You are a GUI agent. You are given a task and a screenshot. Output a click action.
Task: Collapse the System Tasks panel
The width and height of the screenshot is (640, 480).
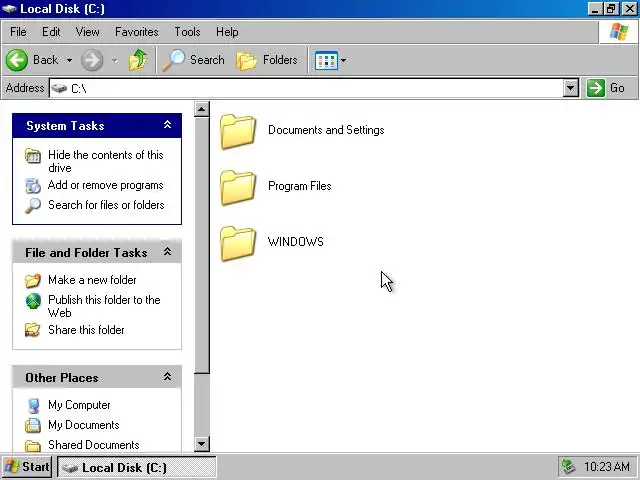pos(167,125)
